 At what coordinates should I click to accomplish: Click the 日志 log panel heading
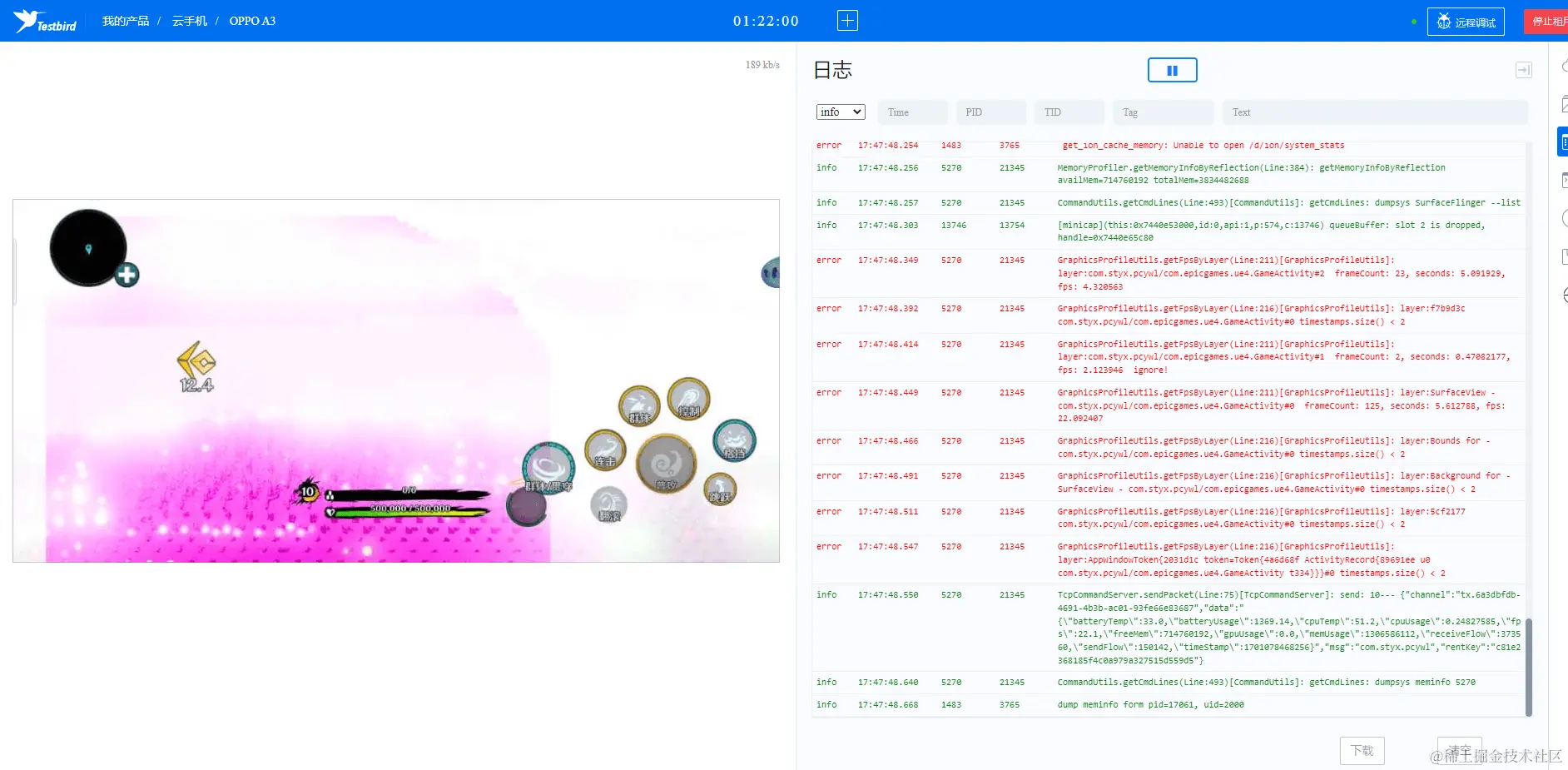(833, 70)
